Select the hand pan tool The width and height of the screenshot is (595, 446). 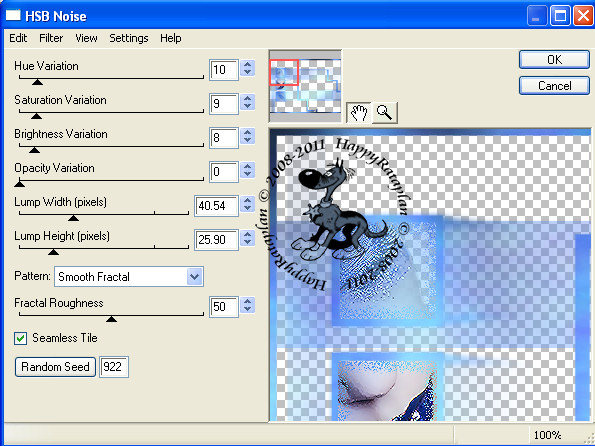coord(359,113)
